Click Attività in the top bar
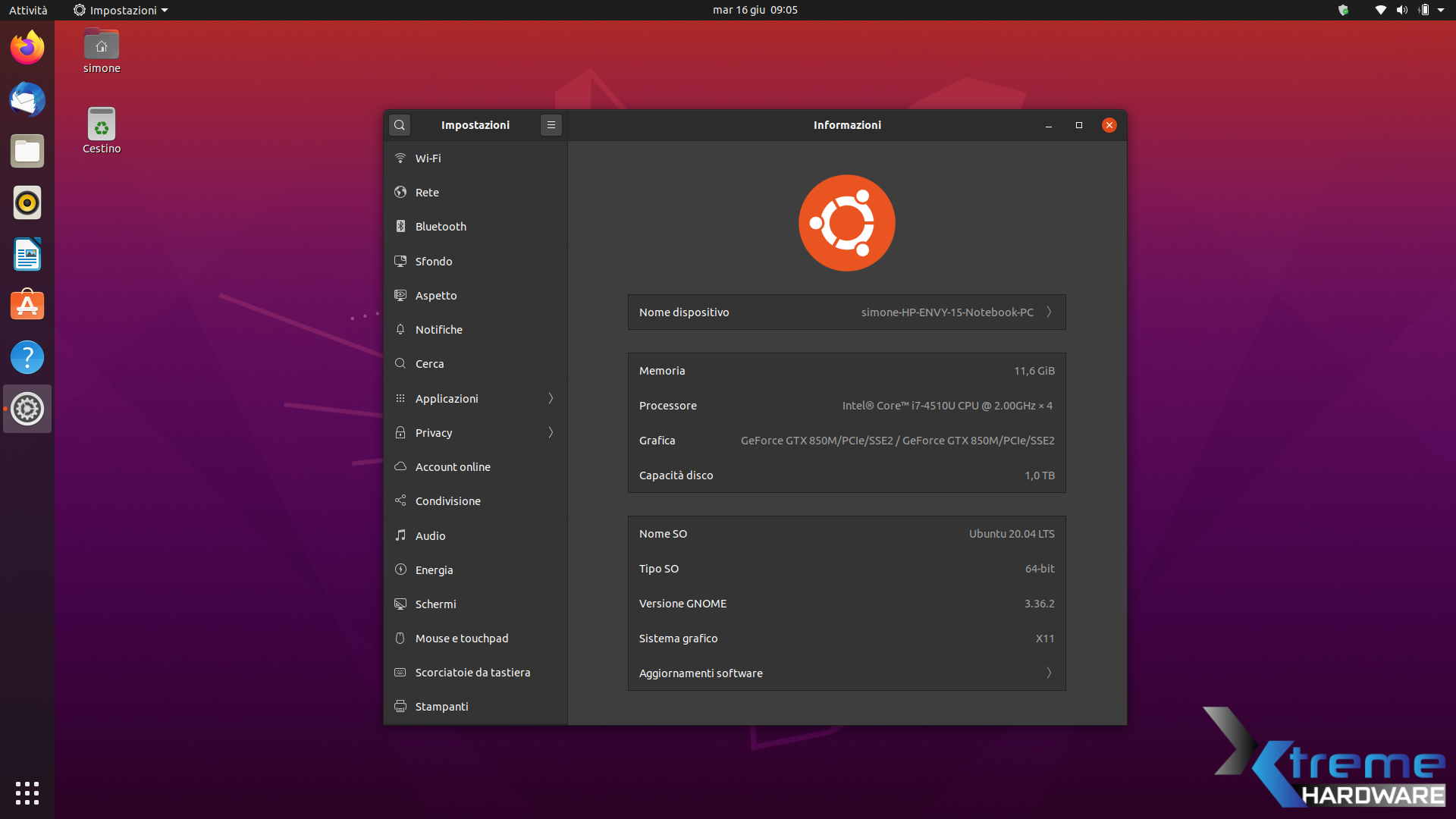 click(28, 10)
